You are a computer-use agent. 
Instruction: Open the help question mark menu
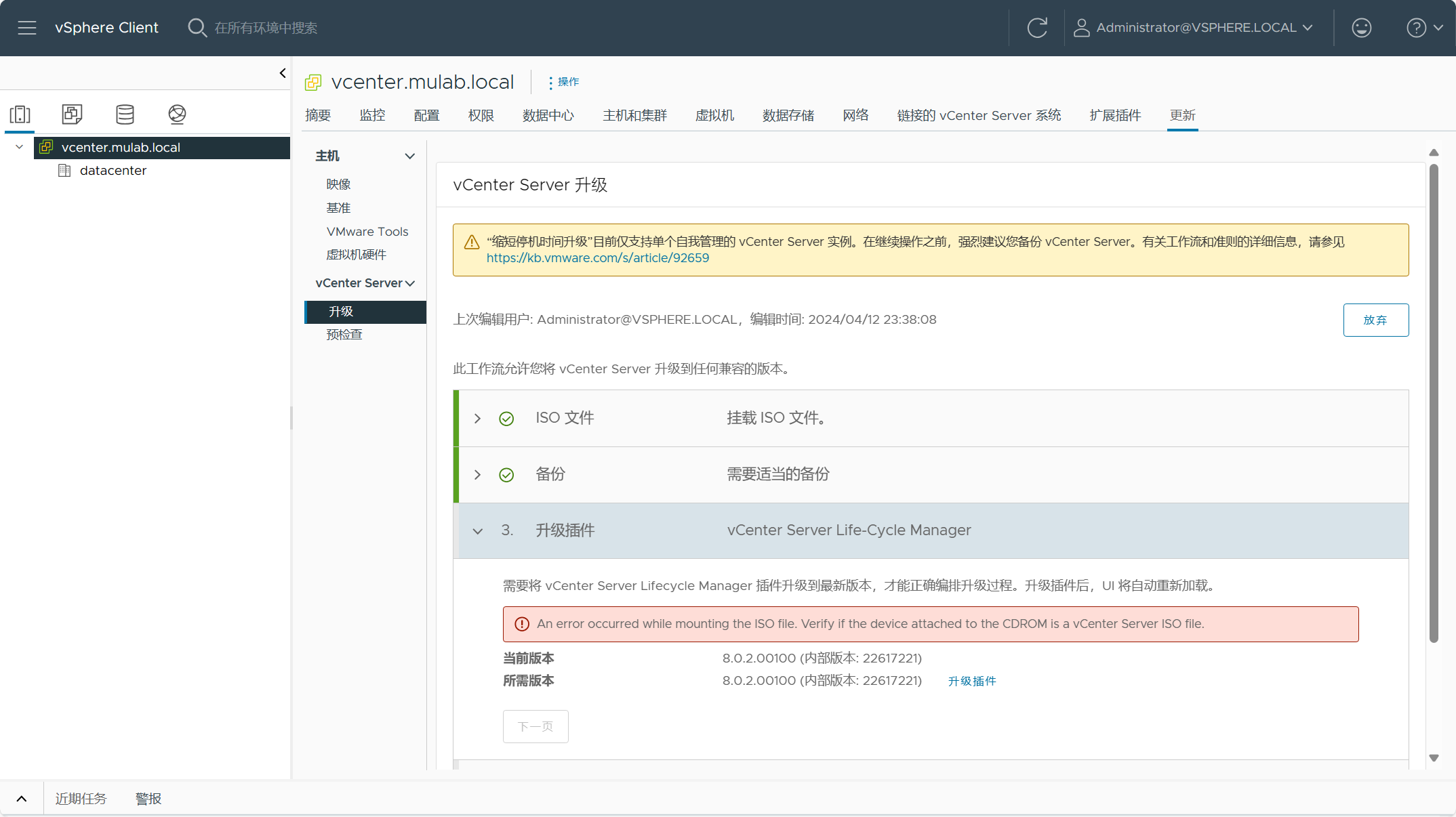pos(1424,28)
